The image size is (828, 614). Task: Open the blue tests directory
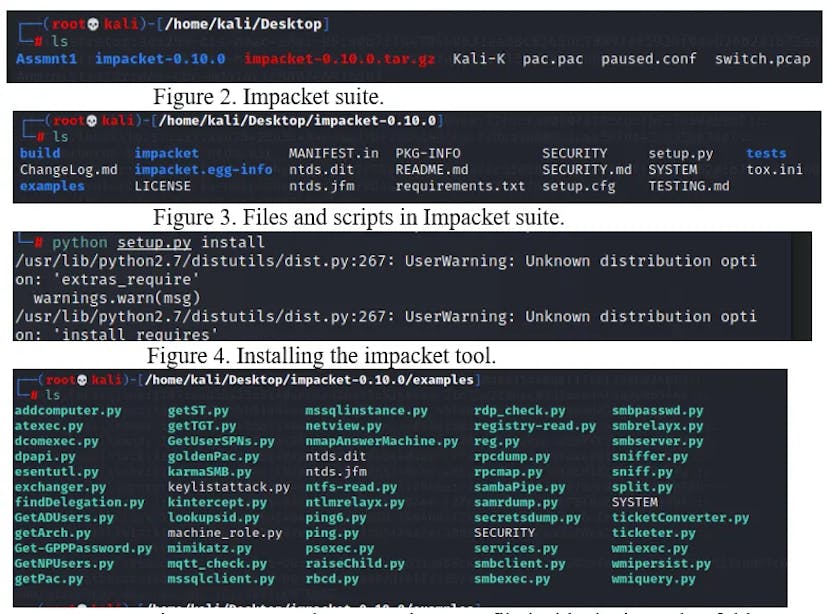tap(766, 153)
